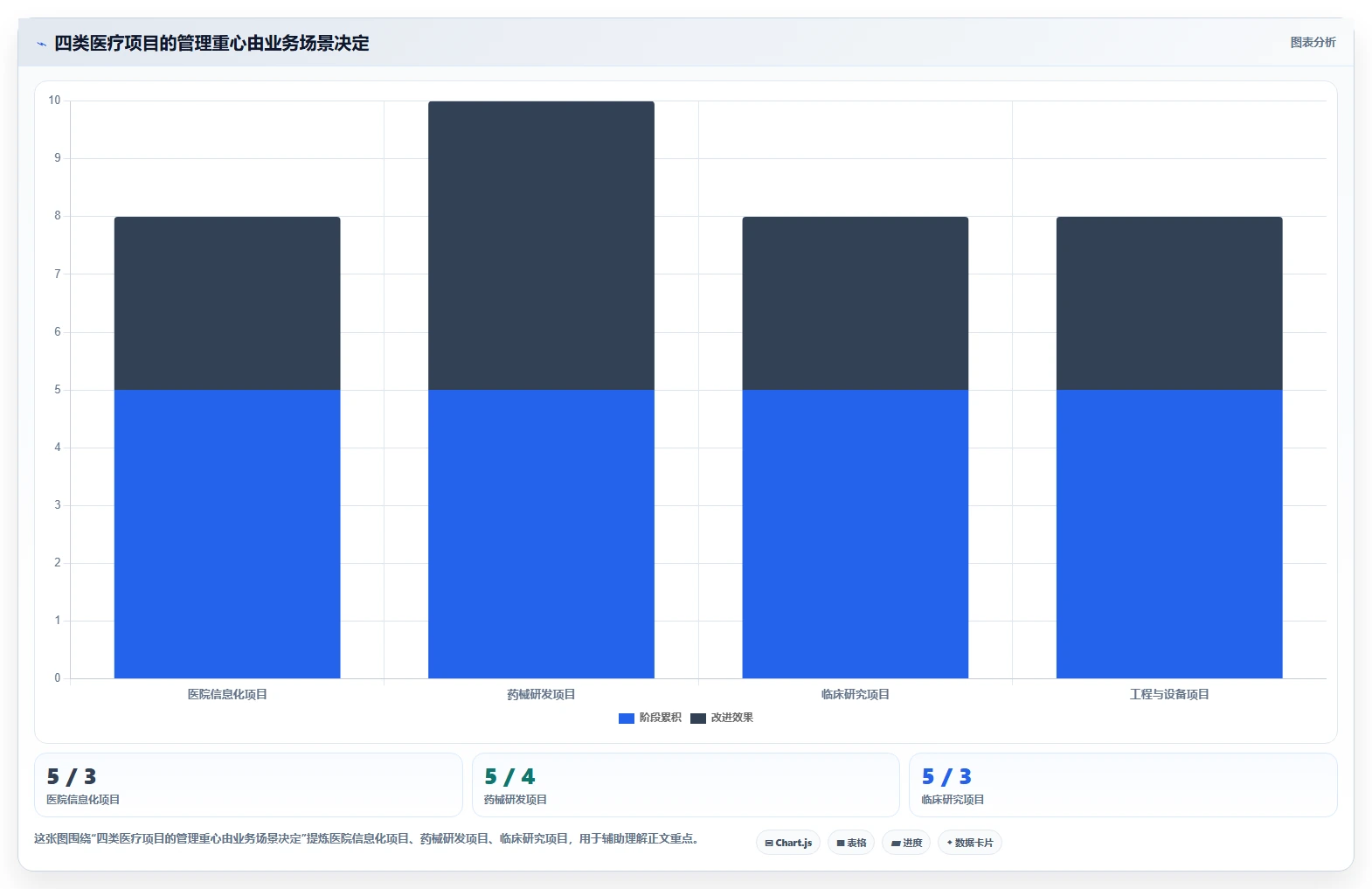Screen dimensions: 1372x889
Task: Click the 进度 tag
Action: point(906,843)
